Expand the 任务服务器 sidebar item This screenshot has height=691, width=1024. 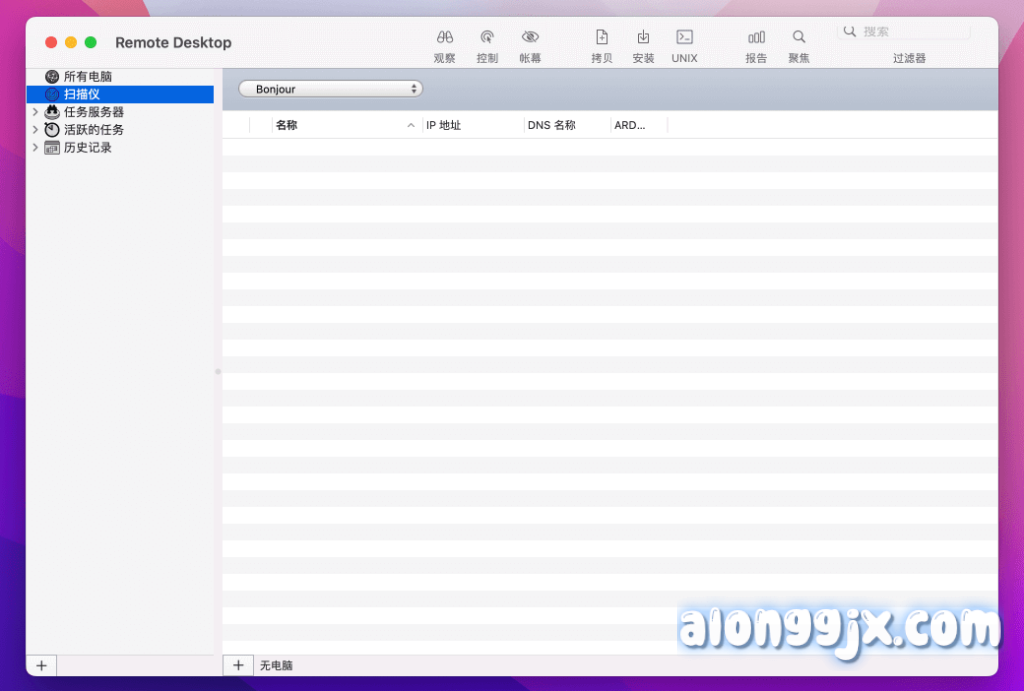click(x=36, y=112)
